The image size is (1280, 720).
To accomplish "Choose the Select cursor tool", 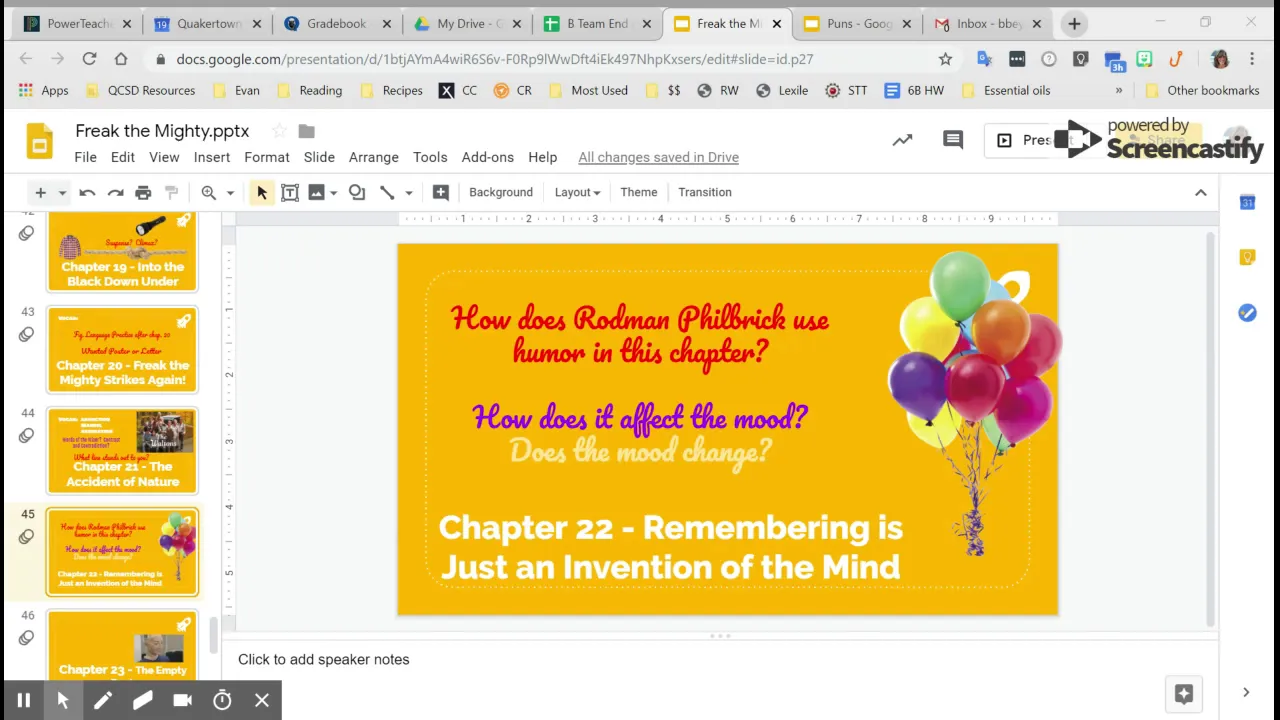I will pyautogui.click(x=261, y=192).
